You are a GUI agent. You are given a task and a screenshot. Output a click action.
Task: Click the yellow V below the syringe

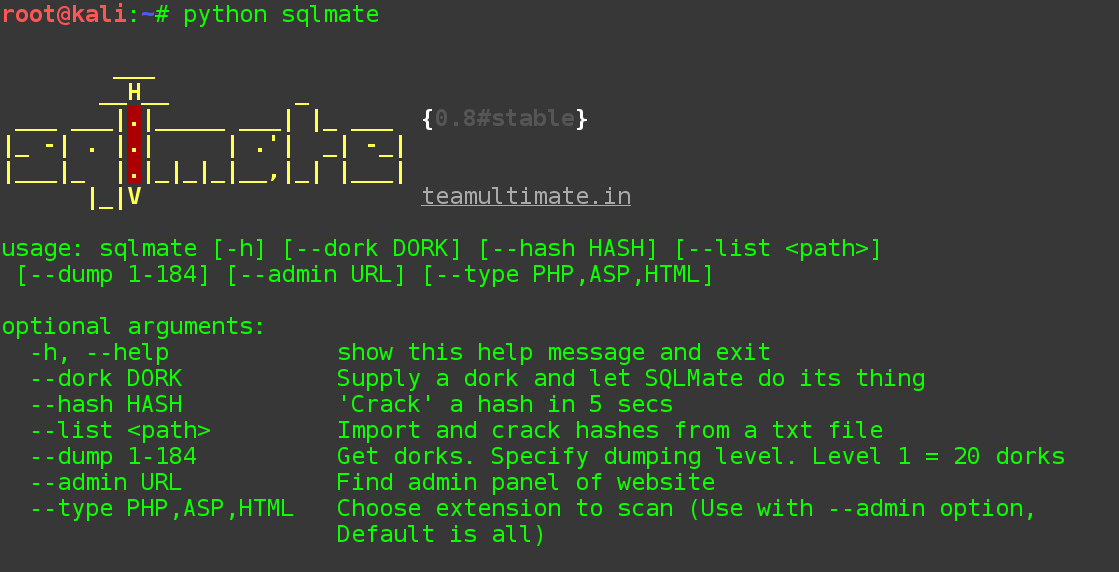pyautogui.click(x=134, y=196)
